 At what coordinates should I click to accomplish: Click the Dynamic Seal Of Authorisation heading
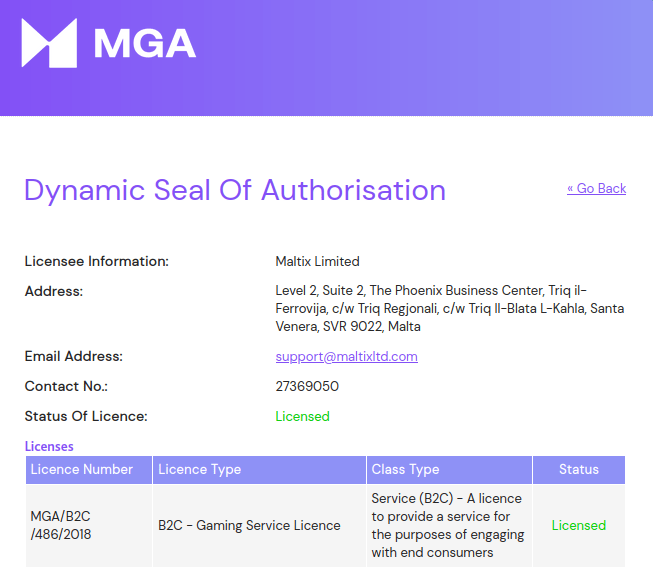(x=235, y=190)
